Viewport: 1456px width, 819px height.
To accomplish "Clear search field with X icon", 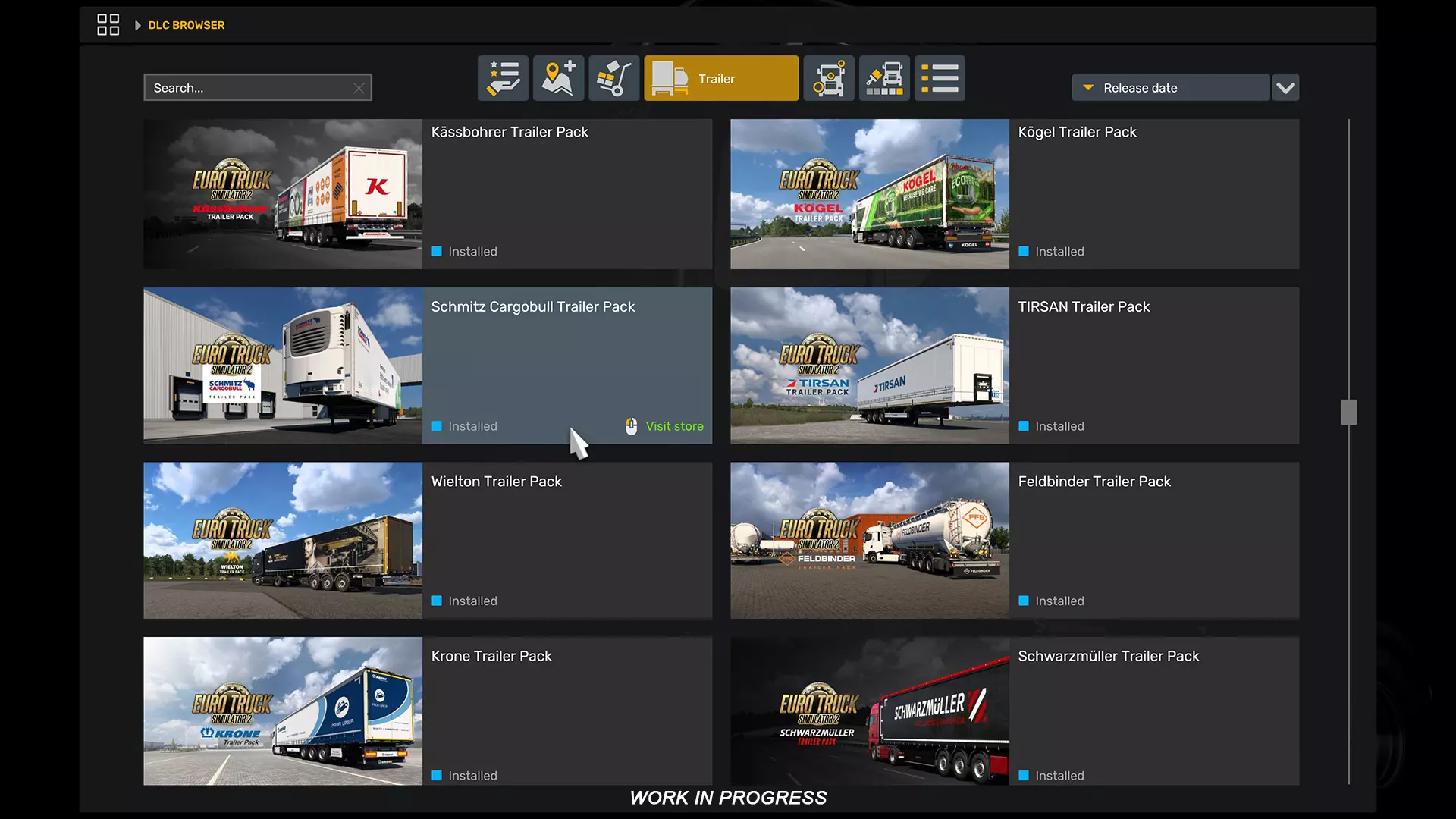I will (359, 88).
